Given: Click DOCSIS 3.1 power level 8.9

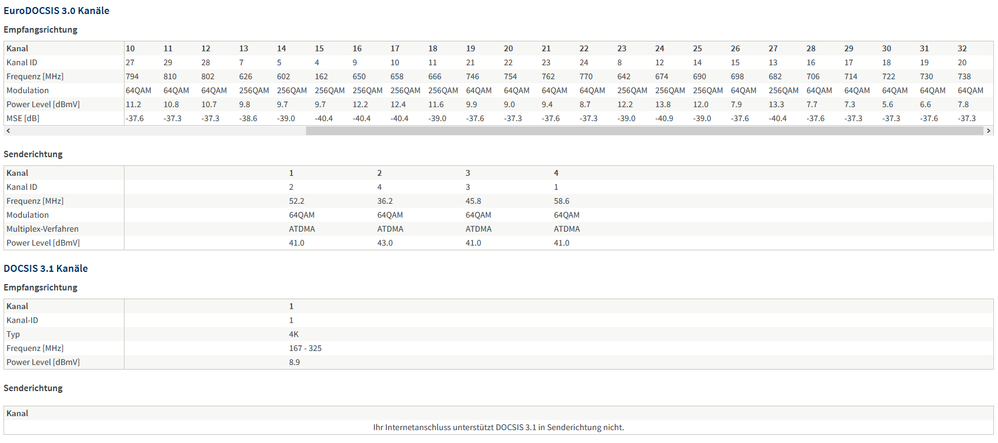Looking at the screenshot, I should tap(294, 362).
